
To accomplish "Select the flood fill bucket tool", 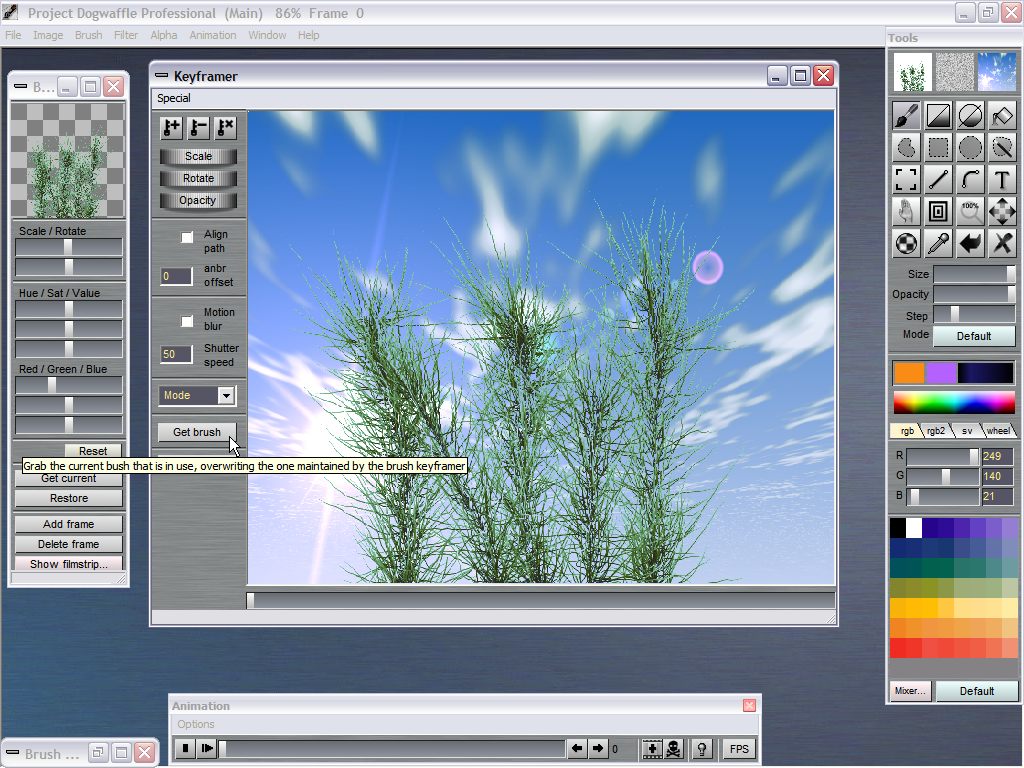I will coord(1002,116).
